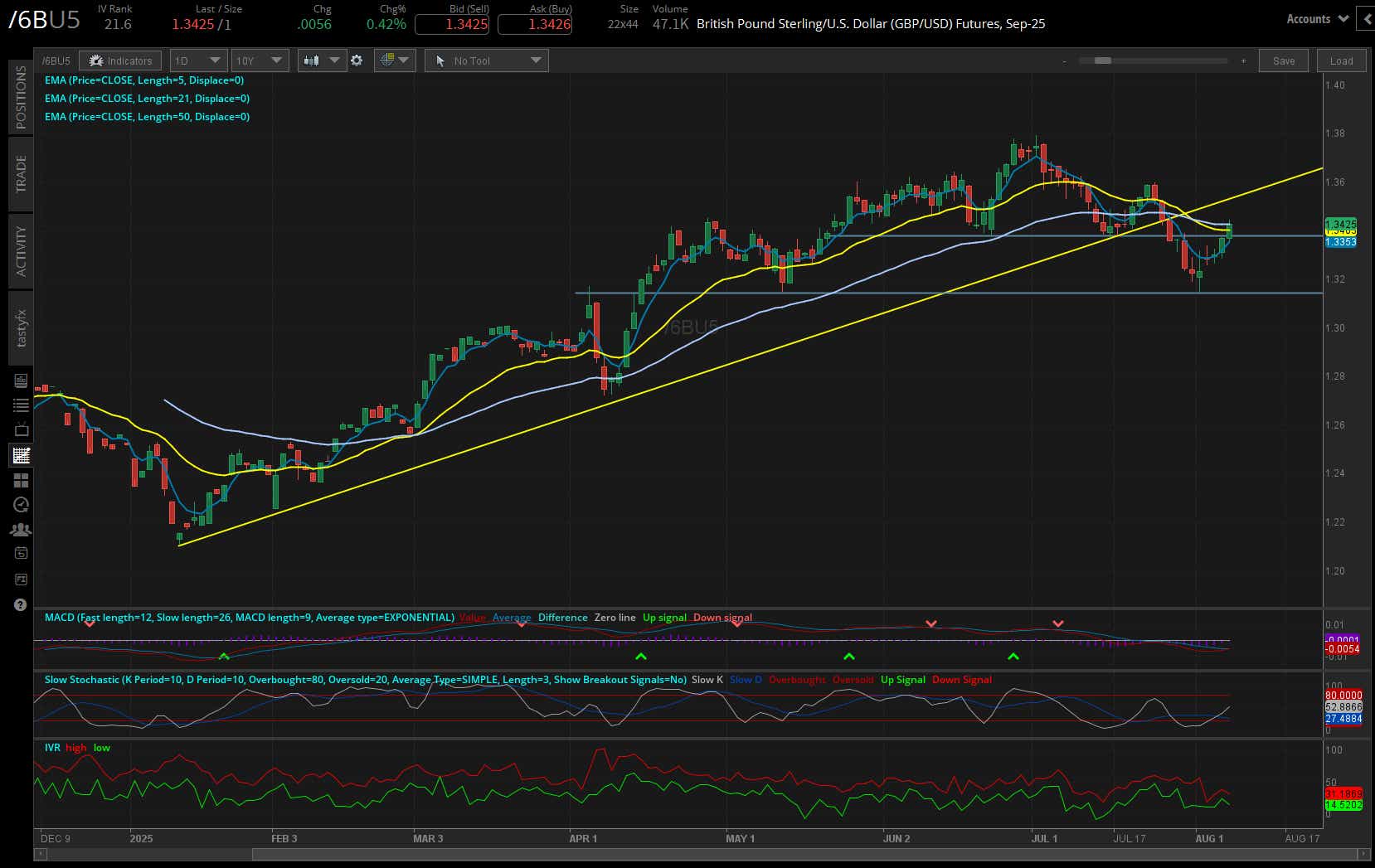The image size is (1375, 868).
Task: Open the FX sidebar icon
Action: 21,579
